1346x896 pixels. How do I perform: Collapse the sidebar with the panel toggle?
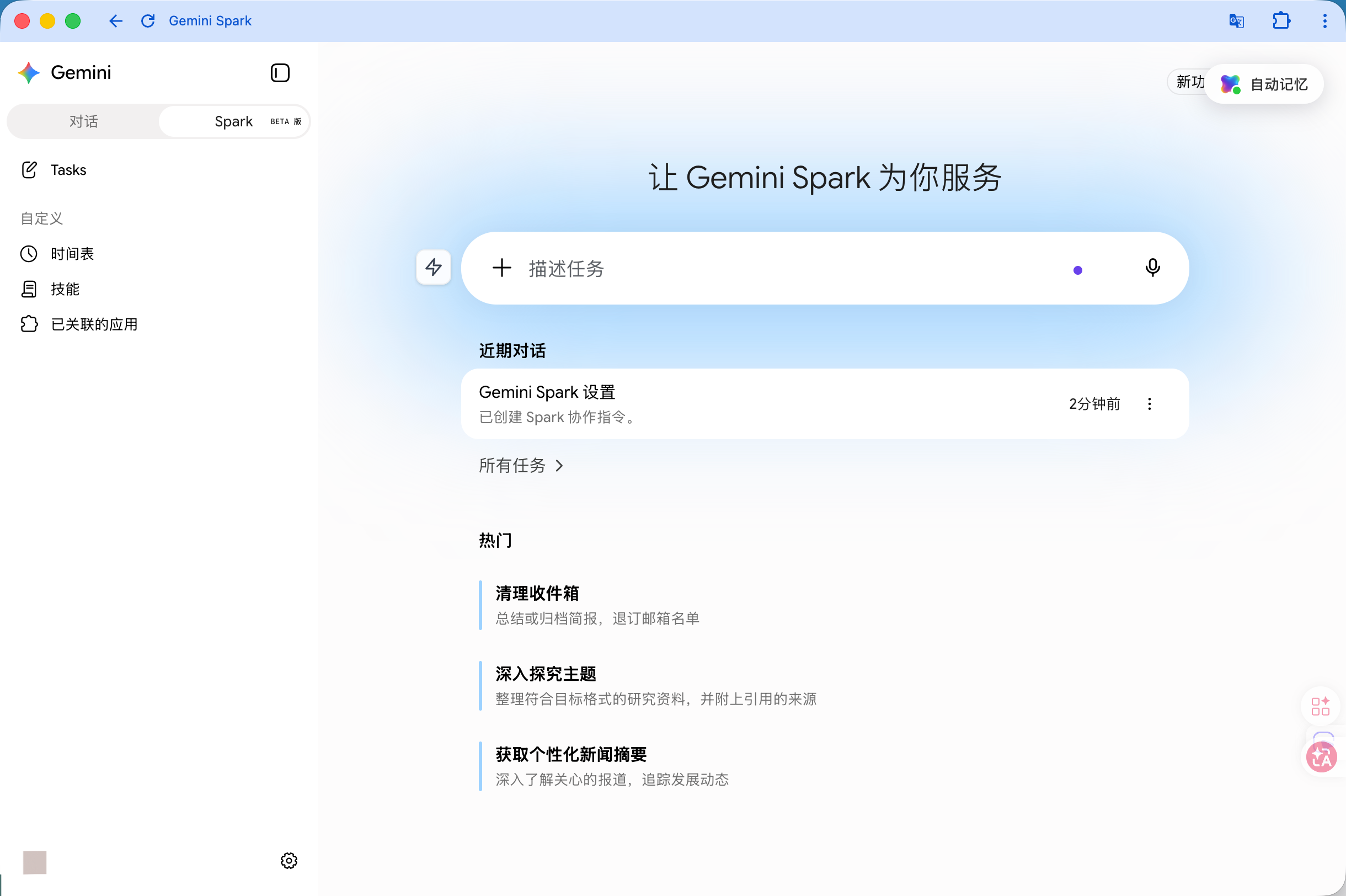point(280,73)
